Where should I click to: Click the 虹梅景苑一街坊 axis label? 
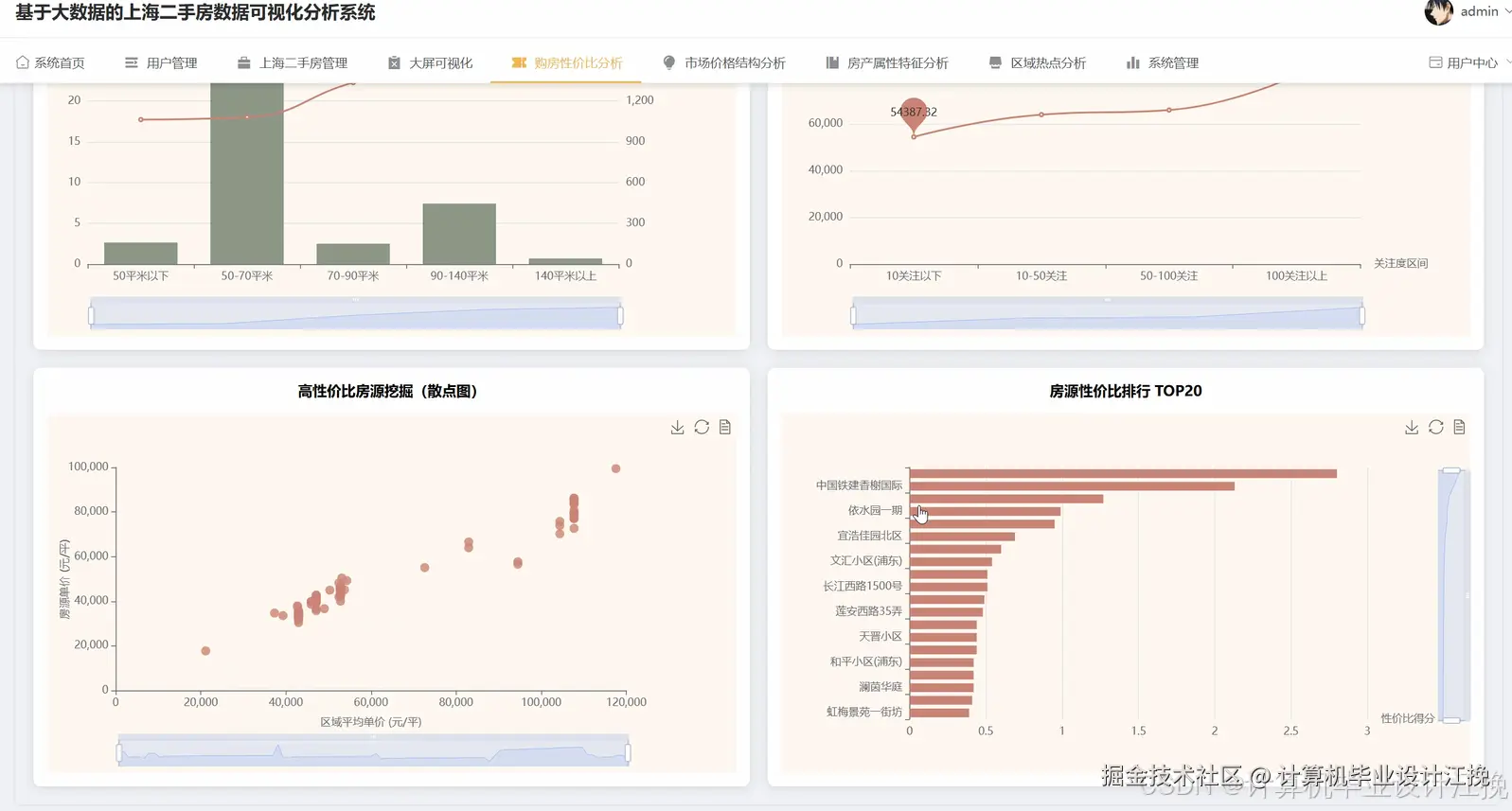[864, 712]
